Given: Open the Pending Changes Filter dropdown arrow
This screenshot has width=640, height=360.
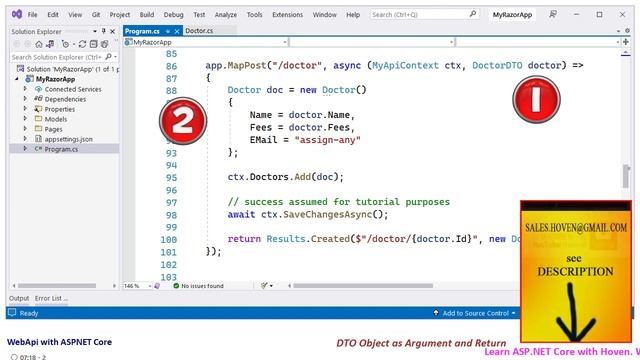Looking at the screenshot, I should (x=74, y=44).
